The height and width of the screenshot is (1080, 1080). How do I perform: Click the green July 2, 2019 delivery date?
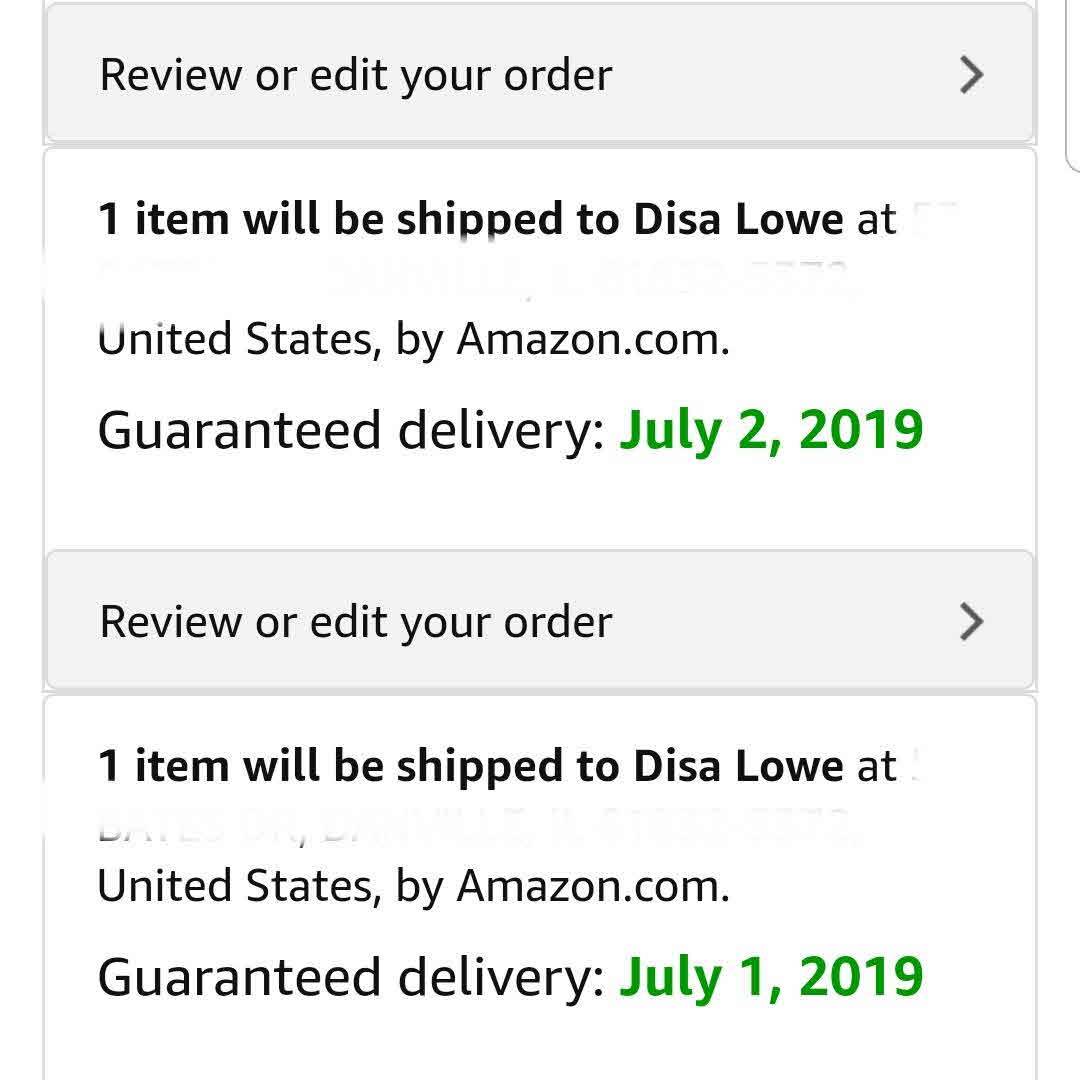pos(771,431)
